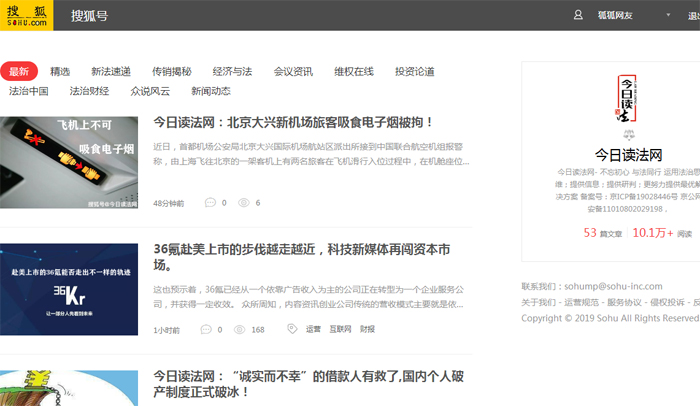The width and height of the screenshot is (700, 406).
Task: Open the 互联网 tag
Action: click(x=340, y=329)
